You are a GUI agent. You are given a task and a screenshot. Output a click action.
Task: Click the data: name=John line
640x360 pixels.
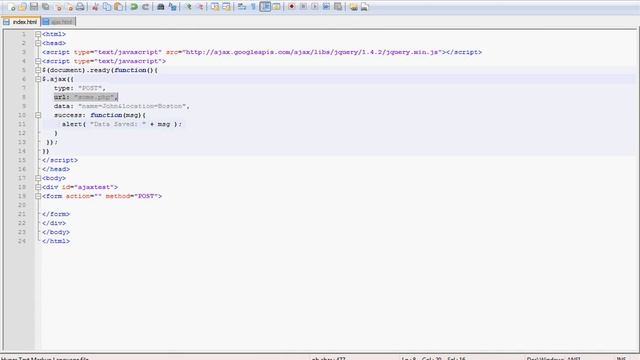point(122,106)
